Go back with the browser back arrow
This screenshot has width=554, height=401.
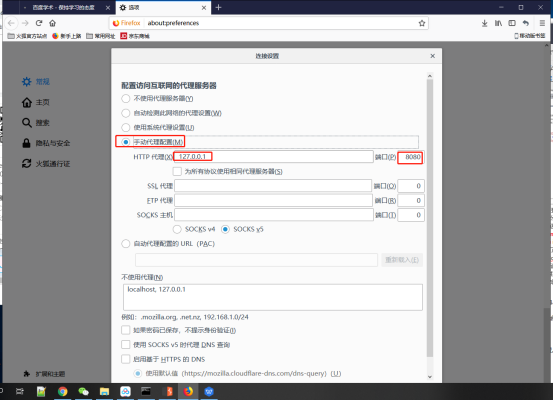click(x=11, y=23)
